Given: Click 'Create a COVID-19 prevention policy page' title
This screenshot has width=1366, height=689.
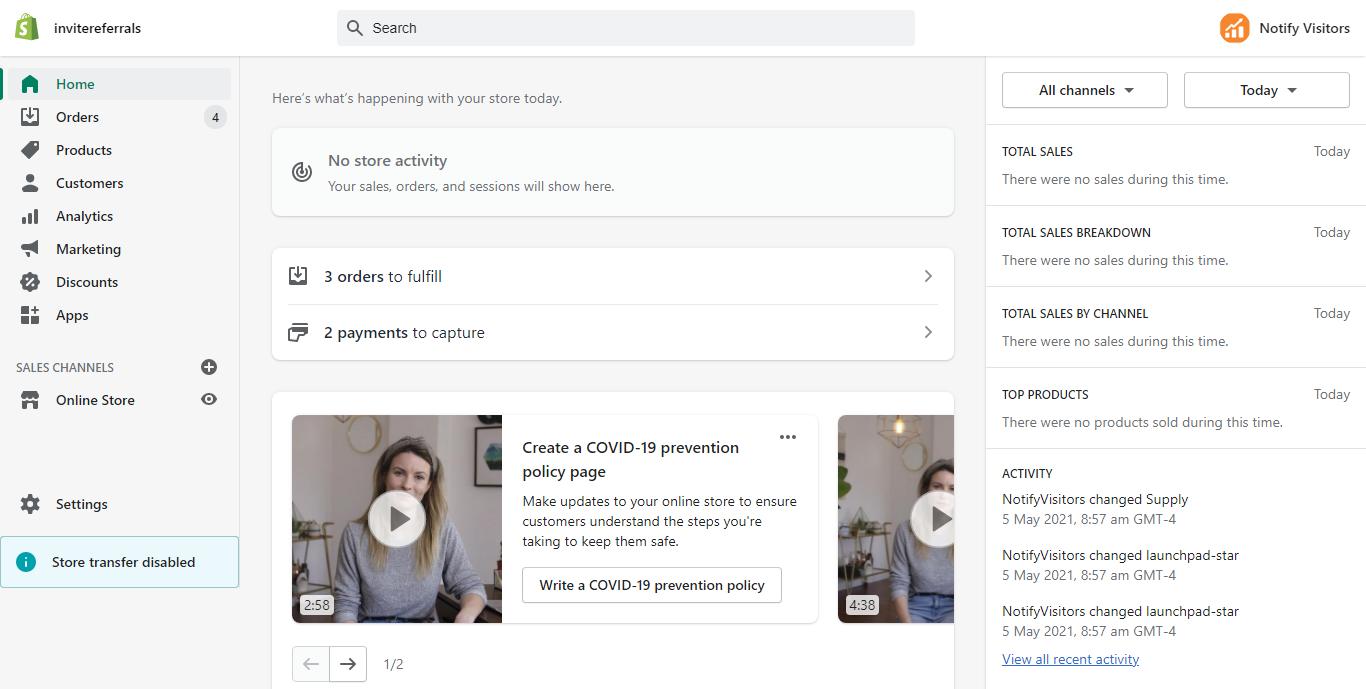Looking at the screenshot, I should (631, 459).
